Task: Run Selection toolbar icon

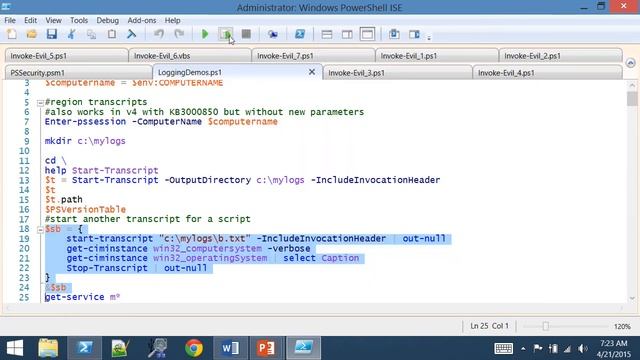Action: pyautogui.click(x=226, y=34)
